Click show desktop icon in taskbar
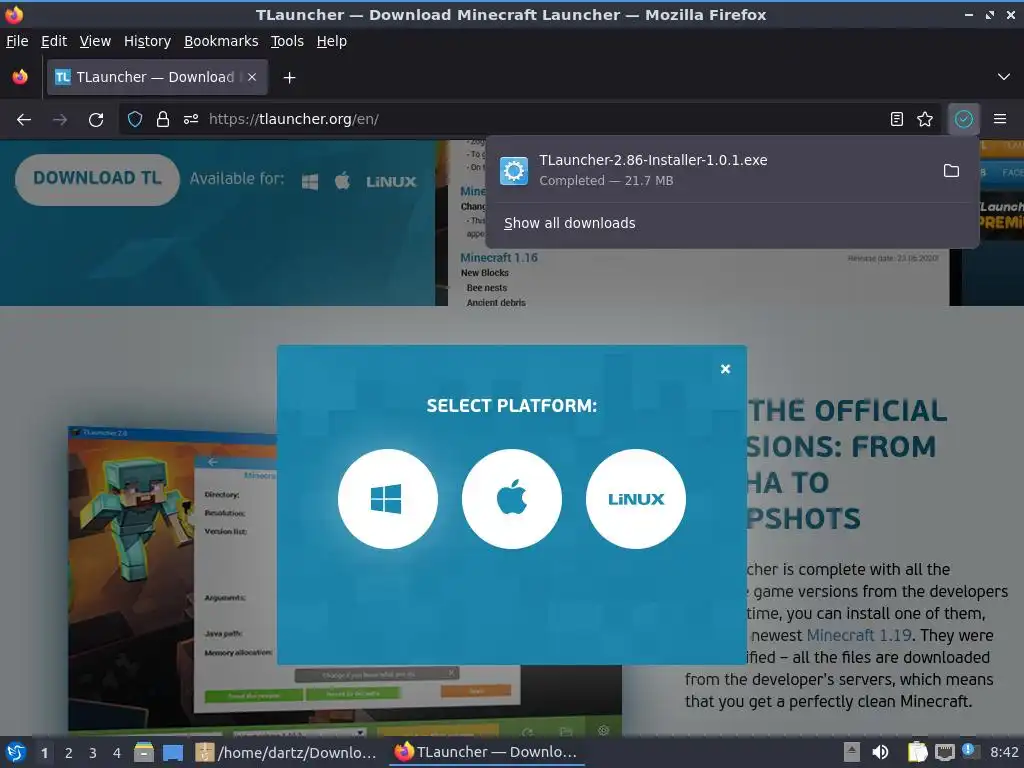This screenshot has height=768, width=1024. [173, 752]
